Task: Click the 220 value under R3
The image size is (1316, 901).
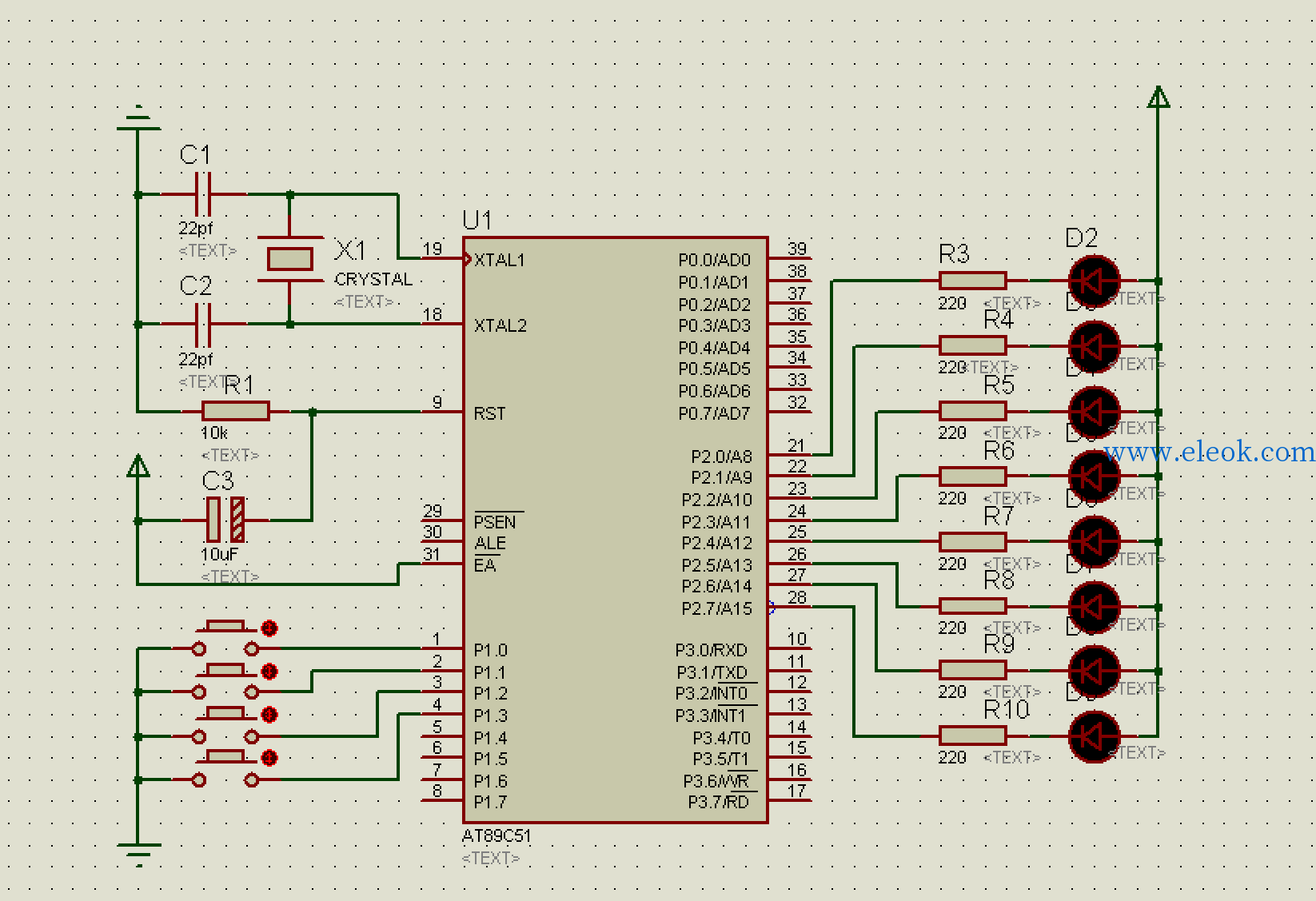Action: coord(952,303)
